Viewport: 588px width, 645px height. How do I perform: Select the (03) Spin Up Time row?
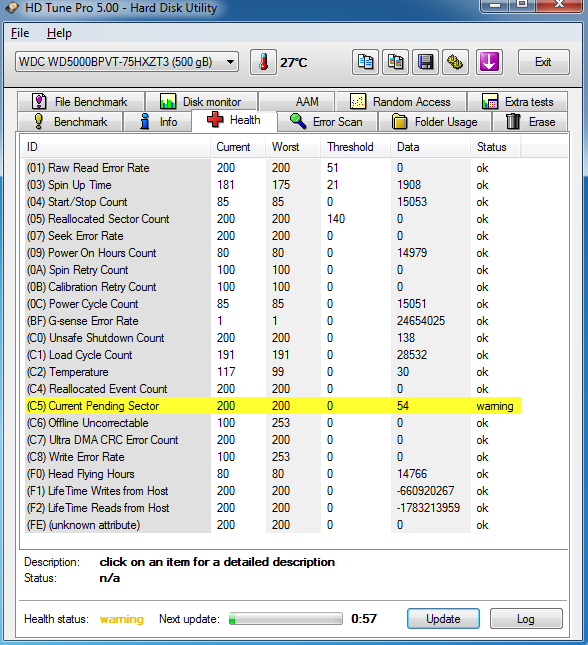click(273, 185)
